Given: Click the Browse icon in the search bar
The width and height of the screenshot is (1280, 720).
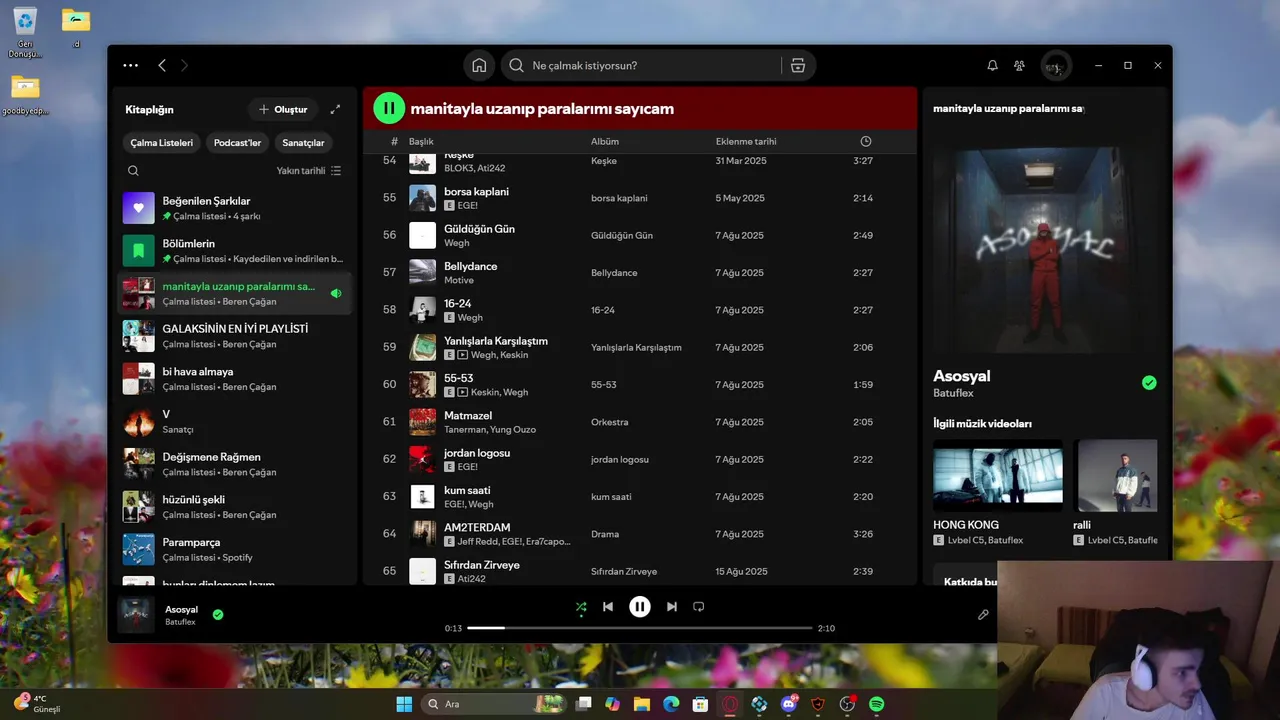Looking at the screenshot, I should pyautogui.click(x=797, y=65).
